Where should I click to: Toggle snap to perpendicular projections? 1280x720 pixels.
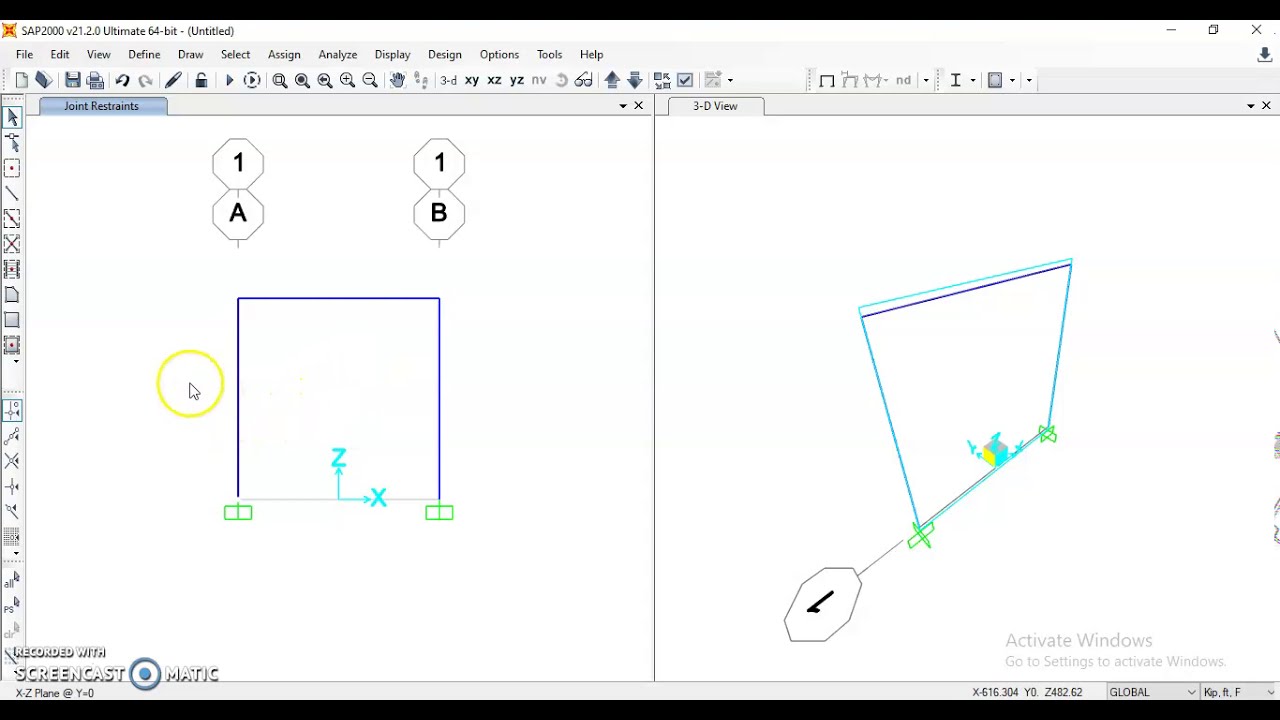click(12, 486)
